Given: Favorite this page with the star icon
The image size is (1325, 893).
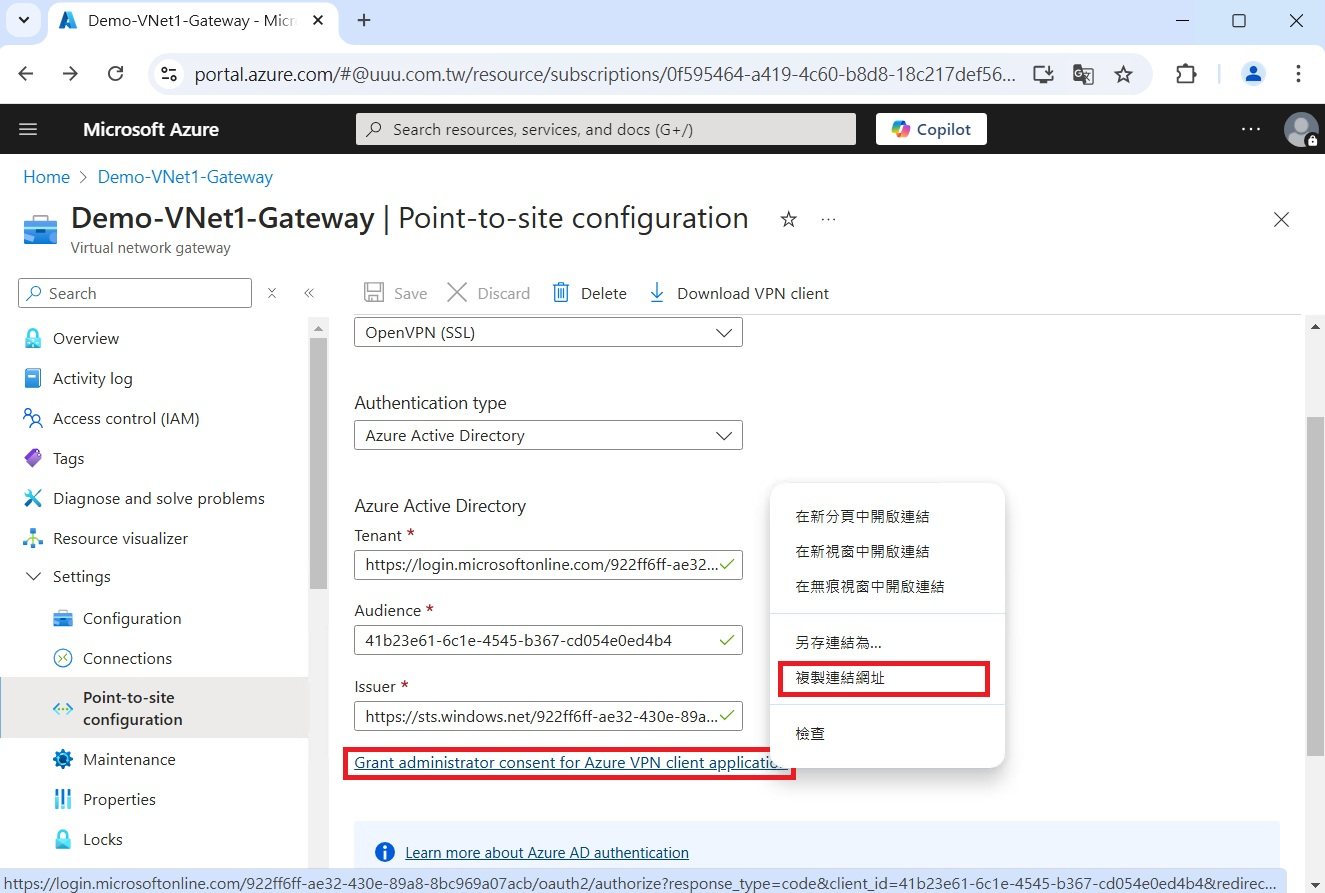Looking at the screenshot, I should (x=788, y=219).
